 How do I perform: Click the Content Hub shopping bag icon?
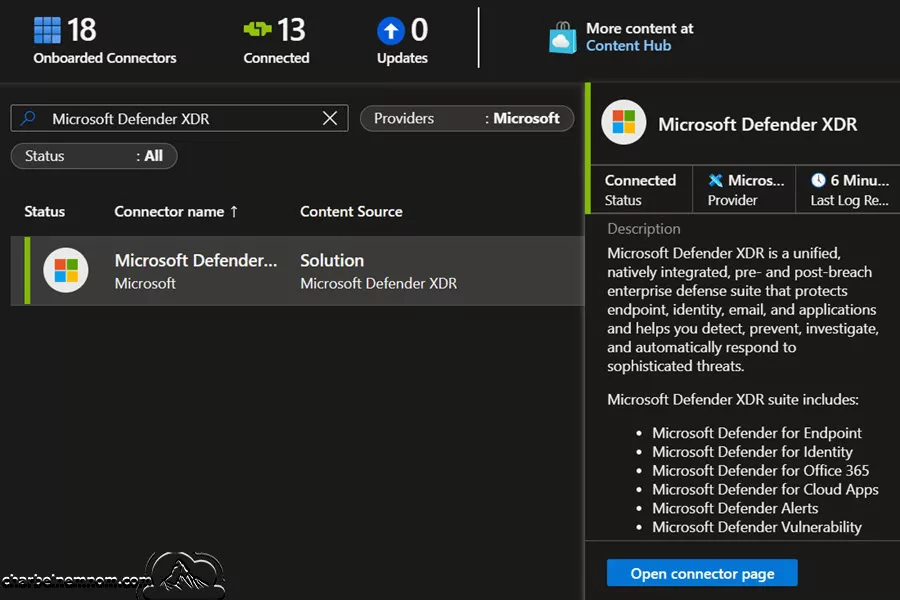coord(562,37)
